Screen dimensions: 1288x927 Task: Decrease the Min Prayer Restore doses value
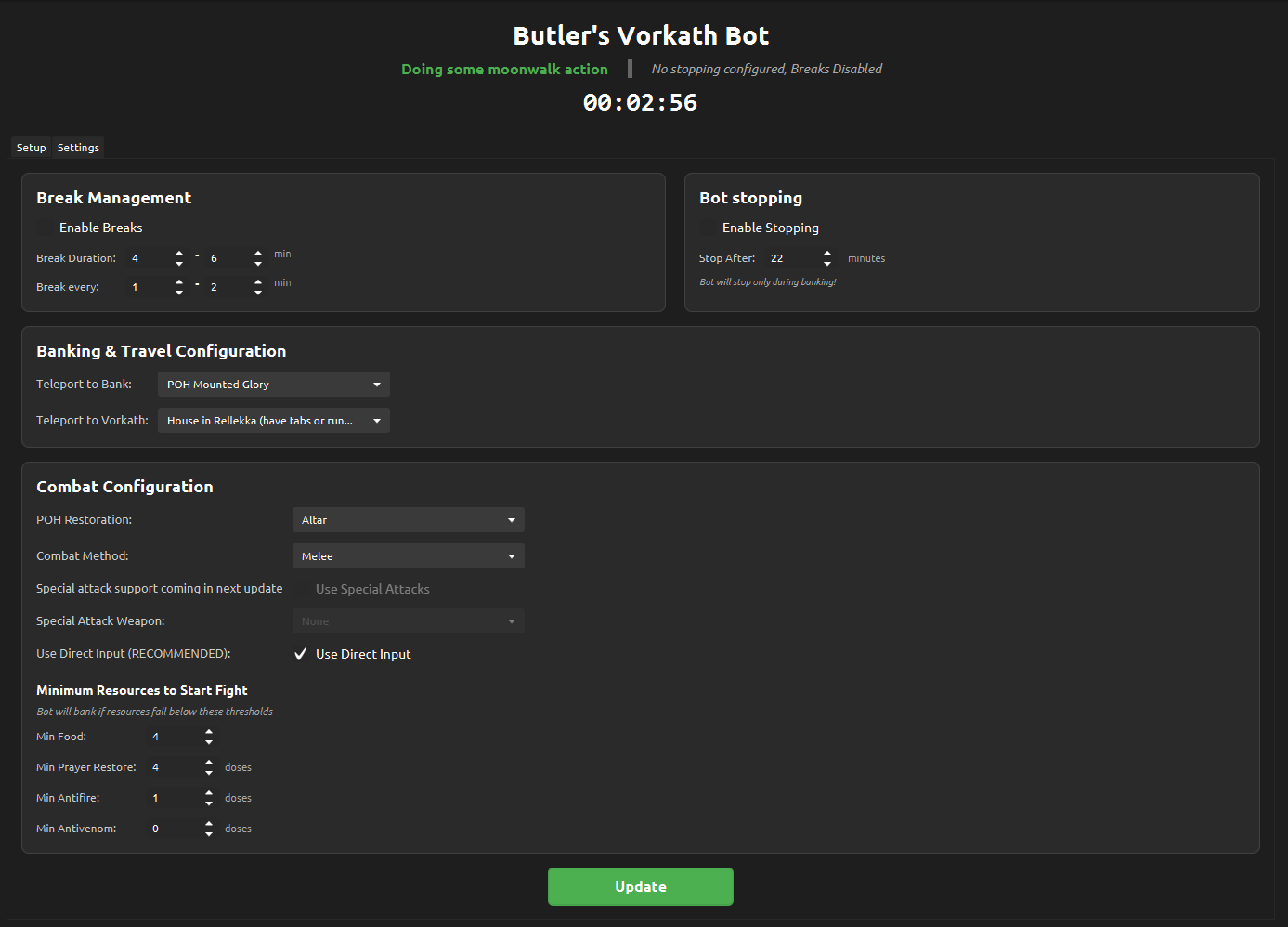tap(209, 773)
